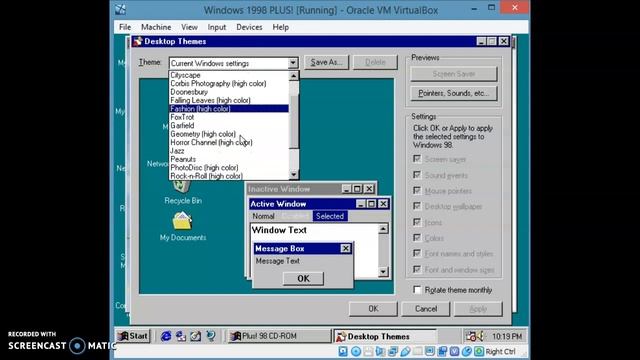The image size is (640, 360).
Task: Click the VirtualBox purple V status icon
Action: coord(454,351)
